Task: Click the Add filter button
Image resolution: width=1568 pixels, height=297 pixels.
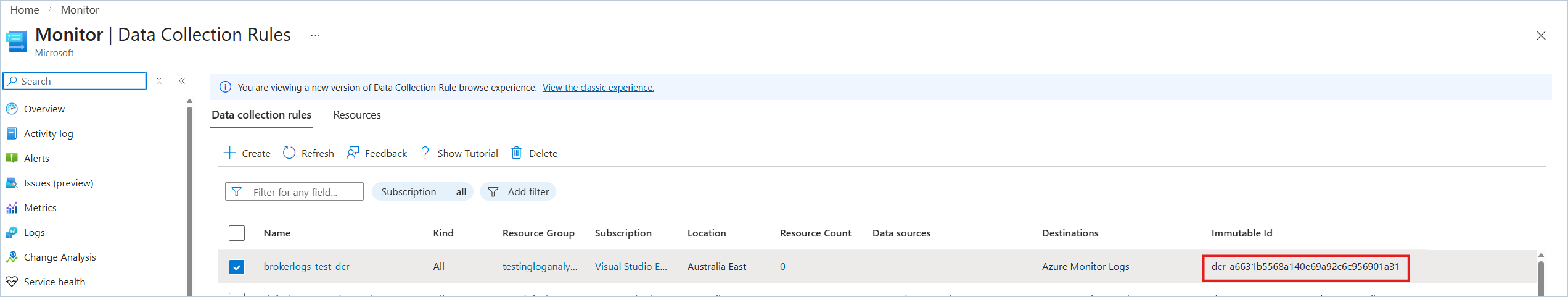Action: pos(518,191)
